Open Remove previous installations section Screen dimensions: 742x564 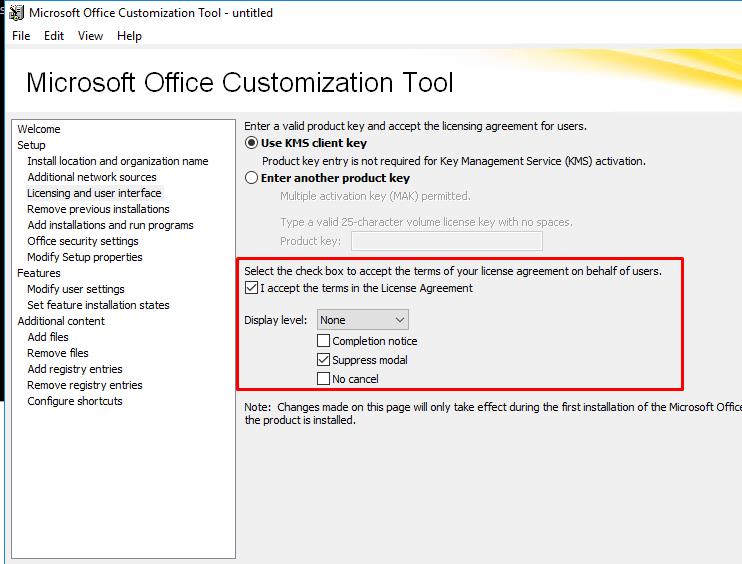pos(98,209)
